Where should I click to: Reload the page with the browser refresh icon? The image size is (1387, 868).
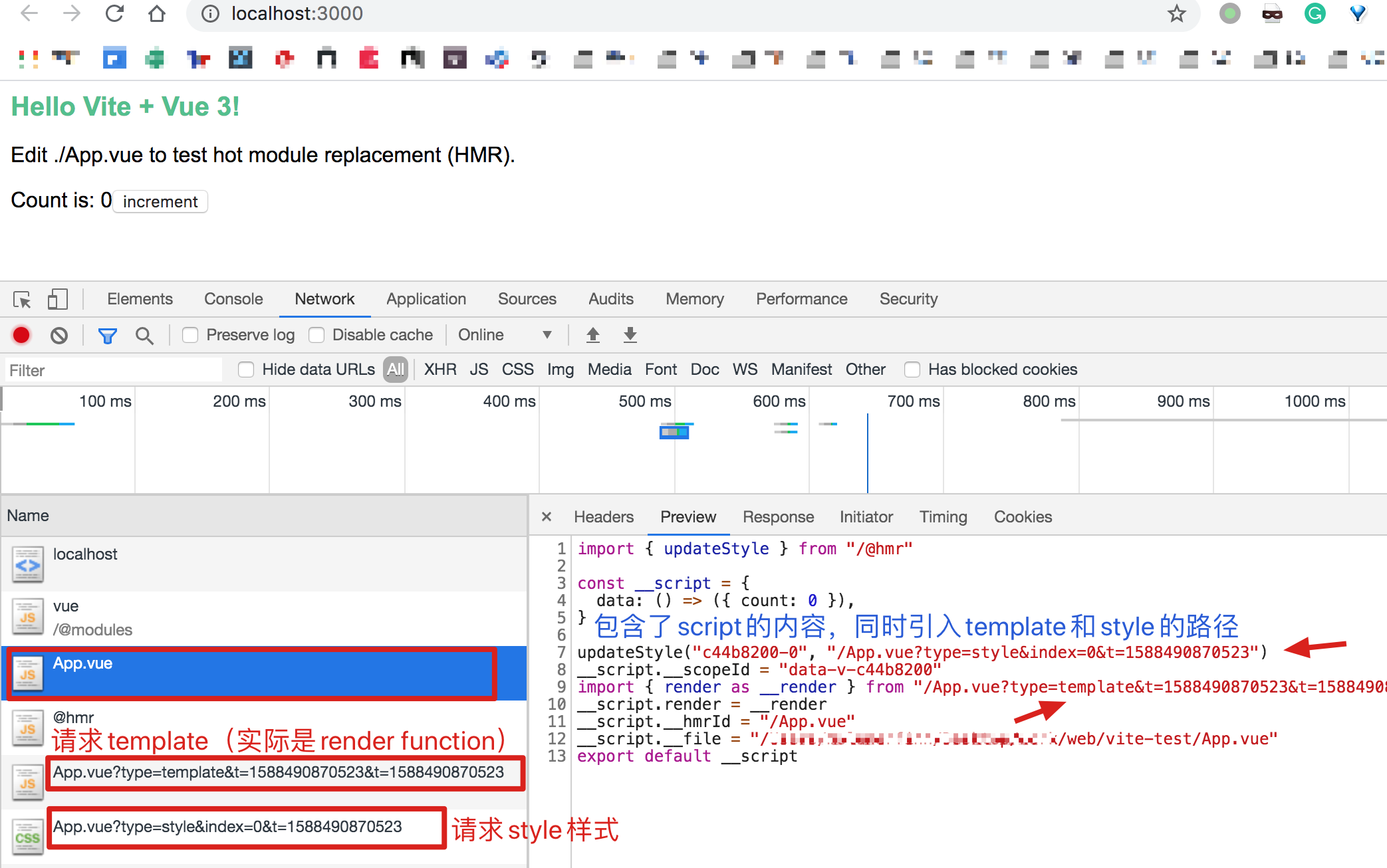click(x=115, y=13)
